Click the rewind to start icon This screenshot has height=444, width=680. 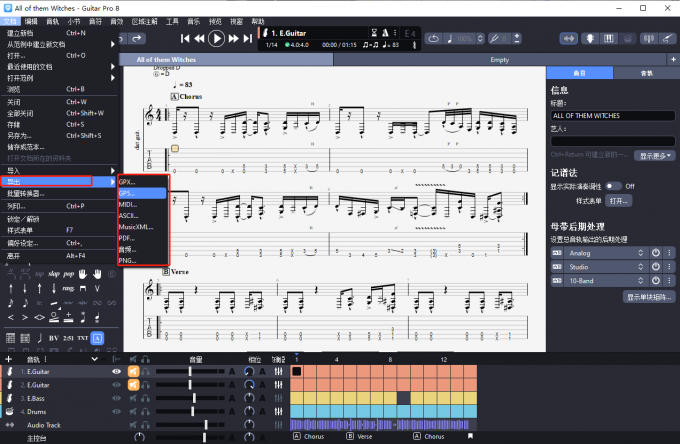click(185, 39)
